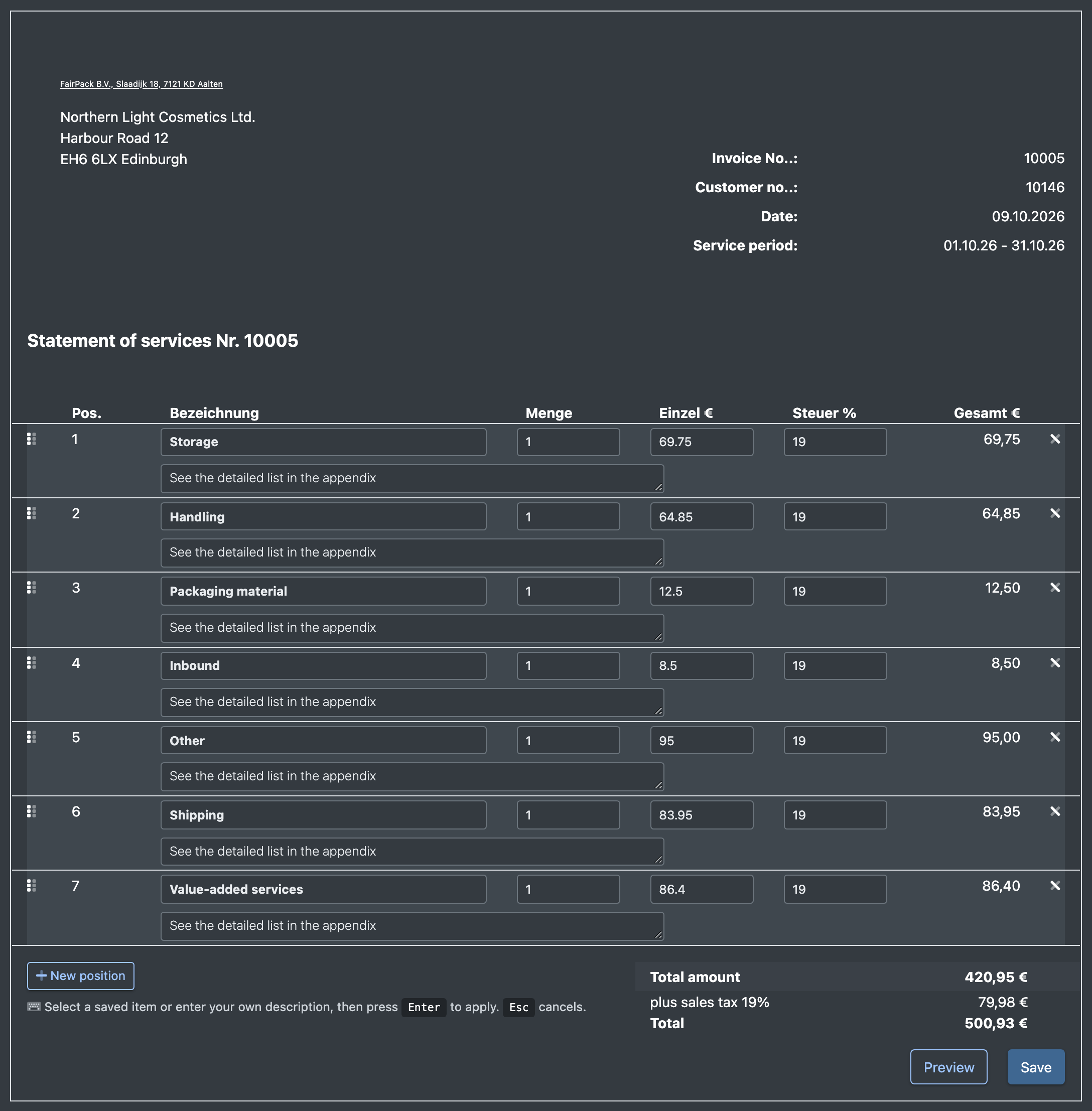Add a new position to the invoice
Image resolution: width=1092 pixels, height=1111 pixels.
81,976
